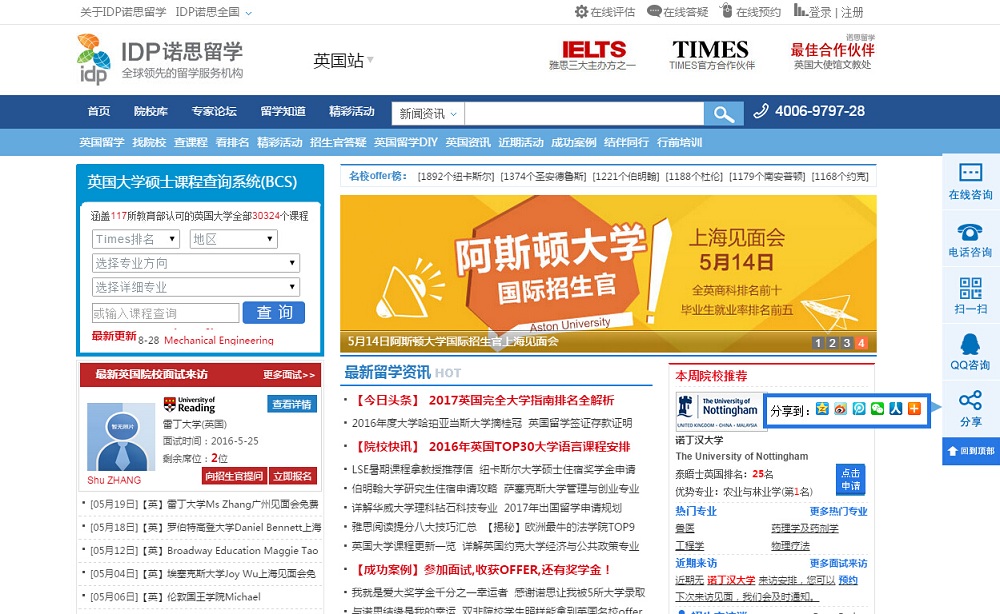Share to WeChat green icon

coord(878,409)
